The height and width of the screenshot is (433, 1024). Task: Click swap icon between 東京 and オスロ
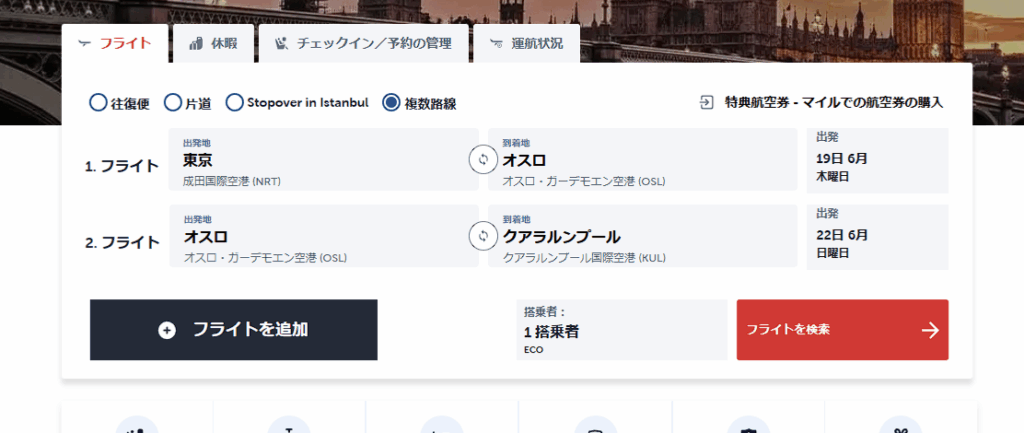(x=483, y=160)
